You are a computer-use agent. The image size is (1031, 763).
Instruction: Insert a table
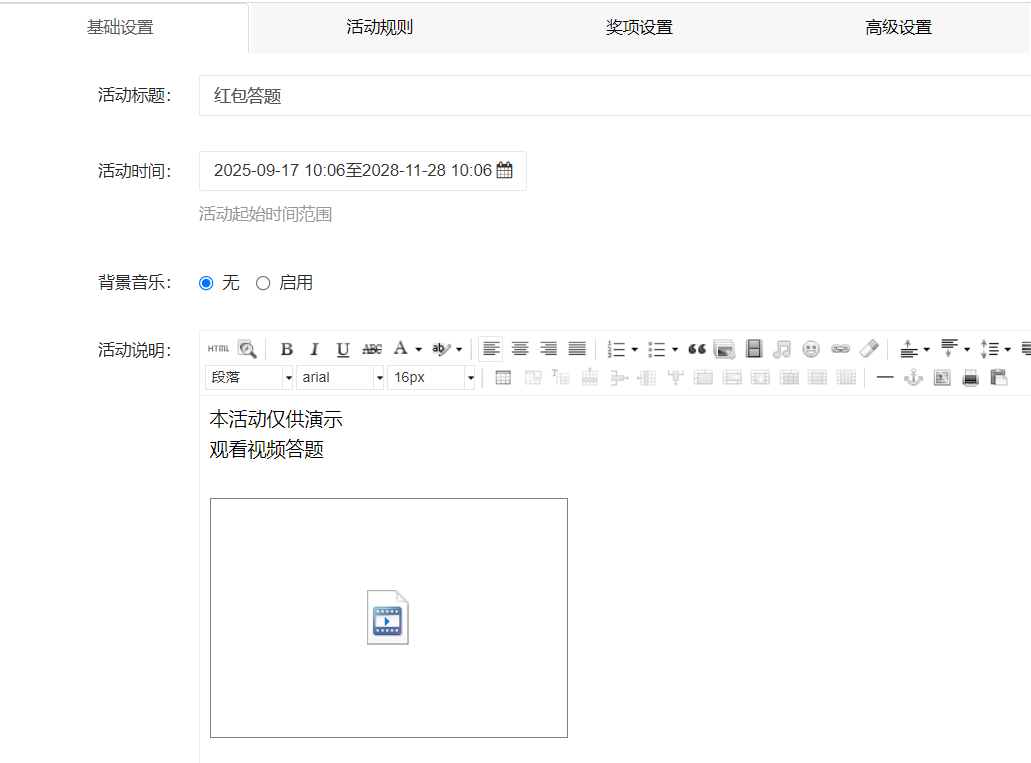[x=503, y=378]
